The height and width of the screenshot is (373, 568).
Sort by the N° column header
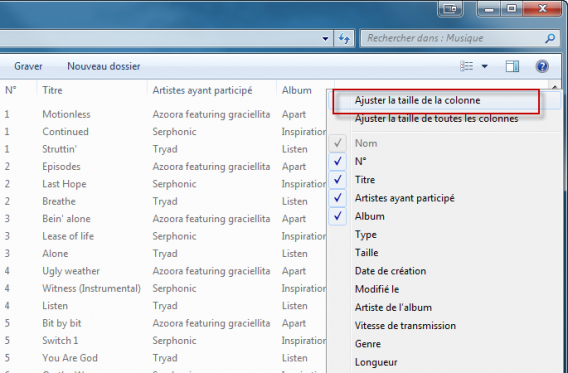tap(18, 90)
